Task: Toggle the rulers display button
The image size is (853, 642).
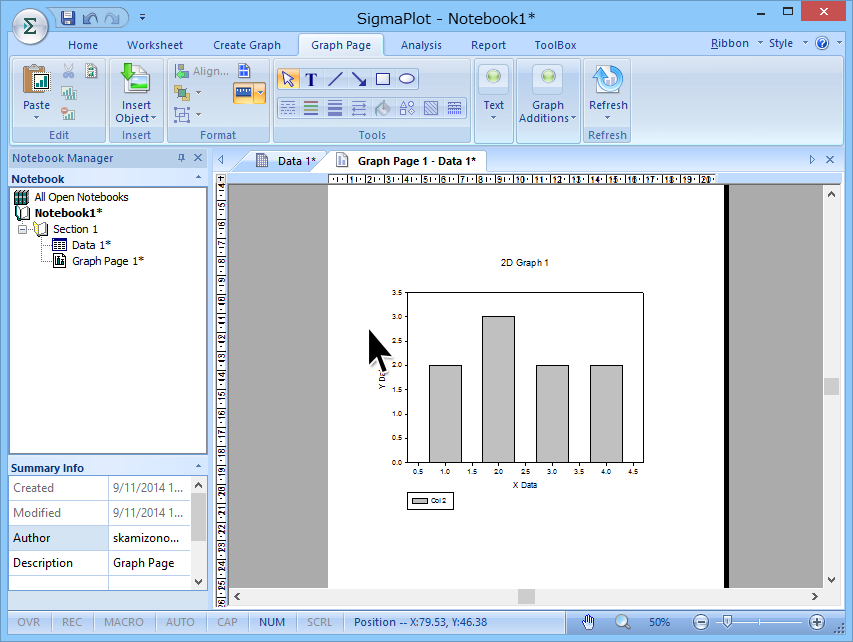Action: tap(243, 93)
